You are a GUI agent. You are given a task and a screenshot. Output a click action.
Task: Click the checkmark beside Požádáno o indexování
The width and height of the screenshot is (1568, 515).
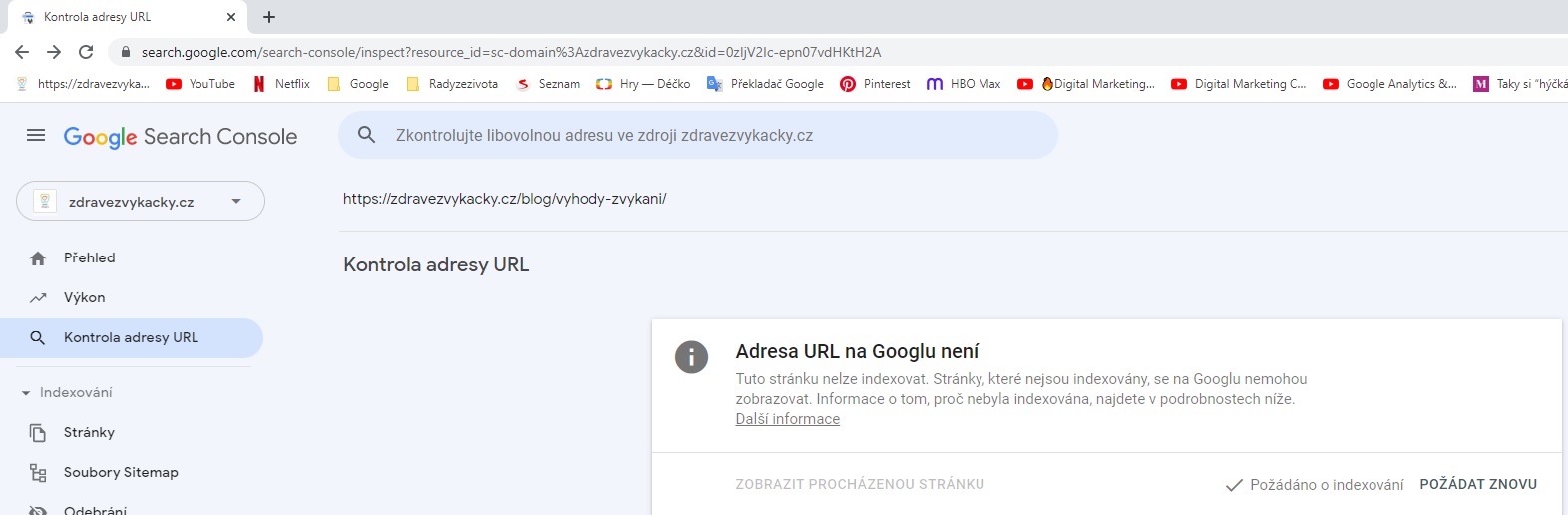coord(1234,485)
